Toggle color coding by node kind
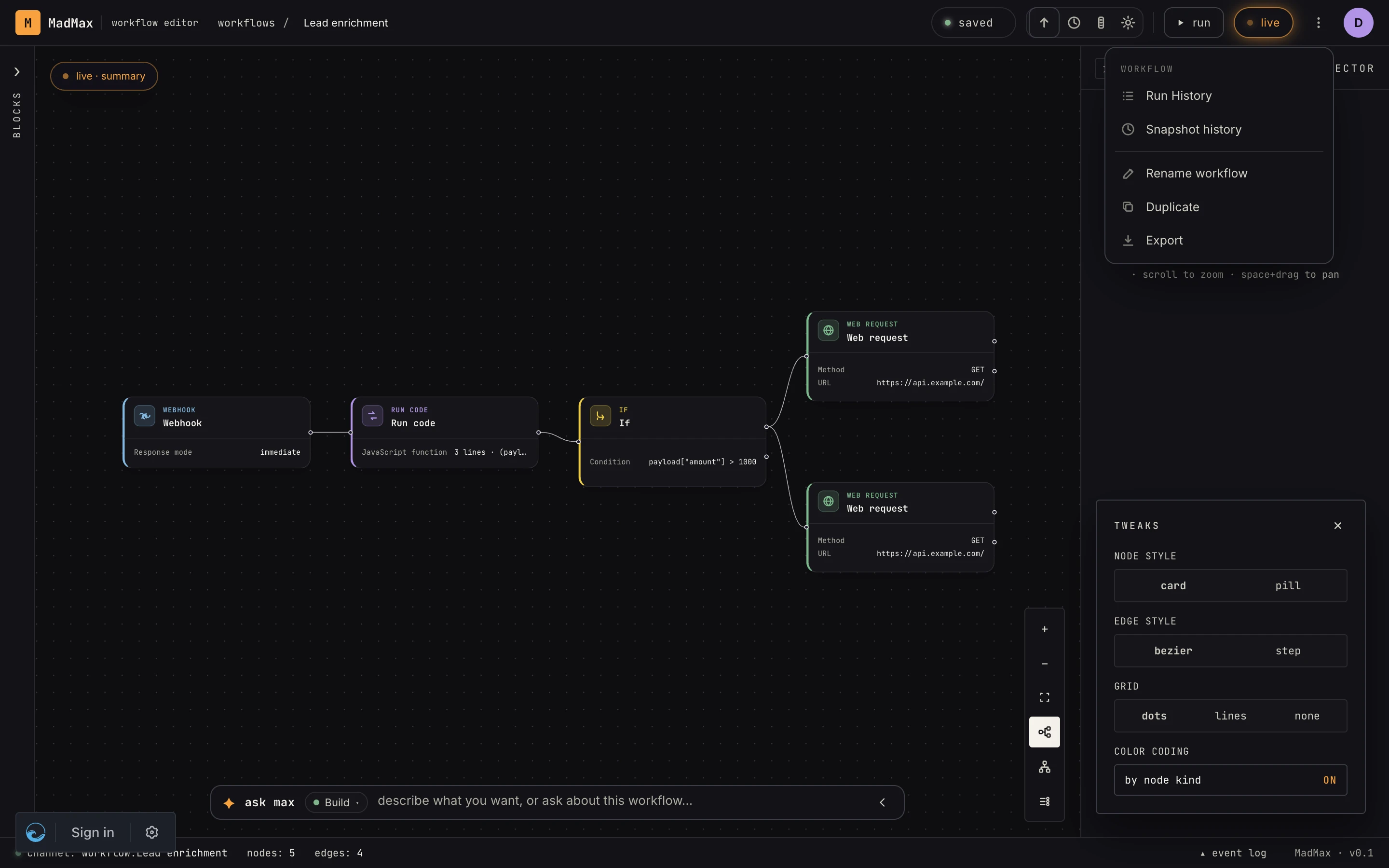This screenshot has height=868, width=1389. click(x=1231, y=780)
